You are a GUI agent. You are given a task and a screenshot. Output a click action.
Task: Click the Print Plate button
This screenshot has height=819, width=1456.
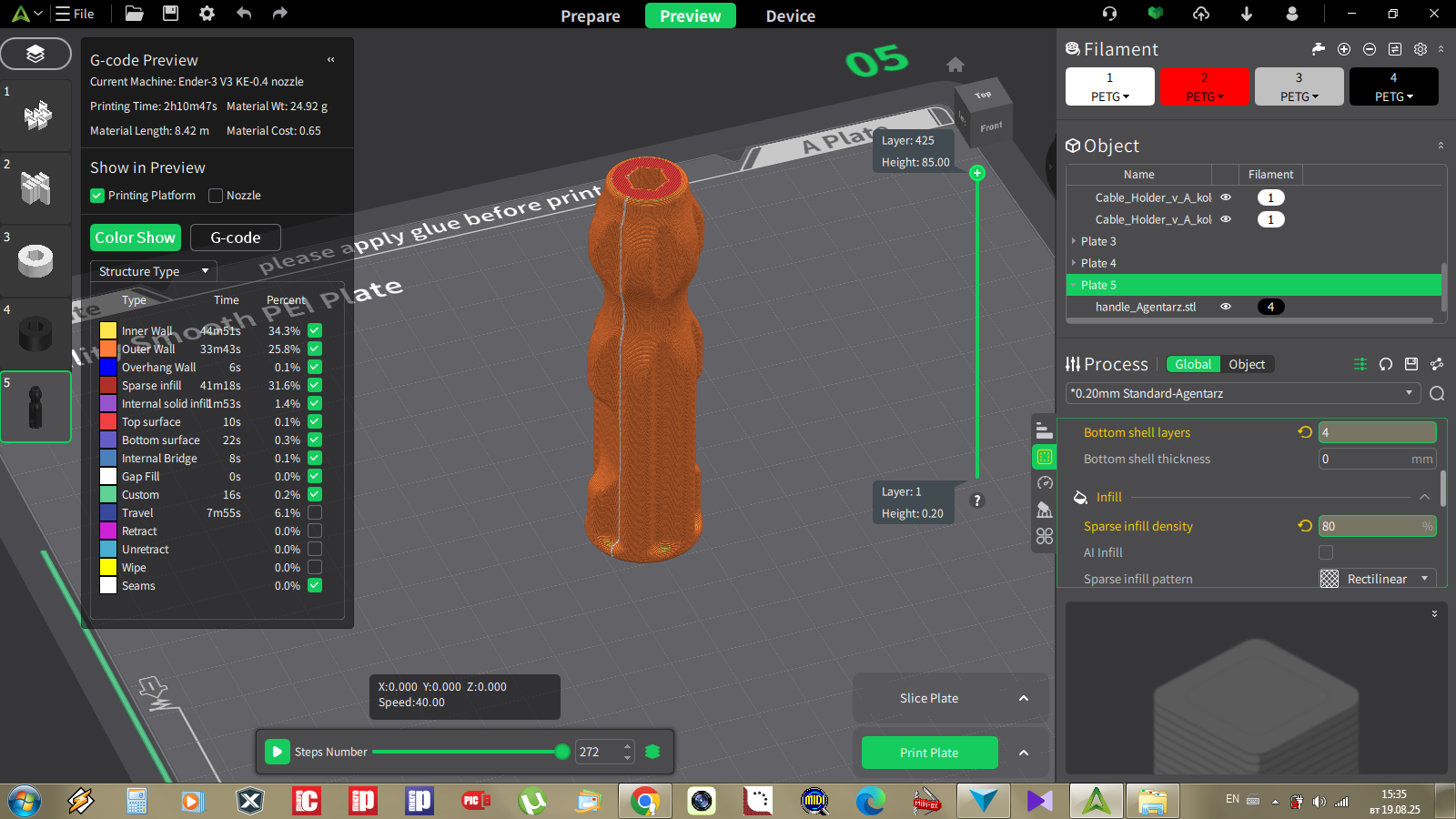[929, 753]
